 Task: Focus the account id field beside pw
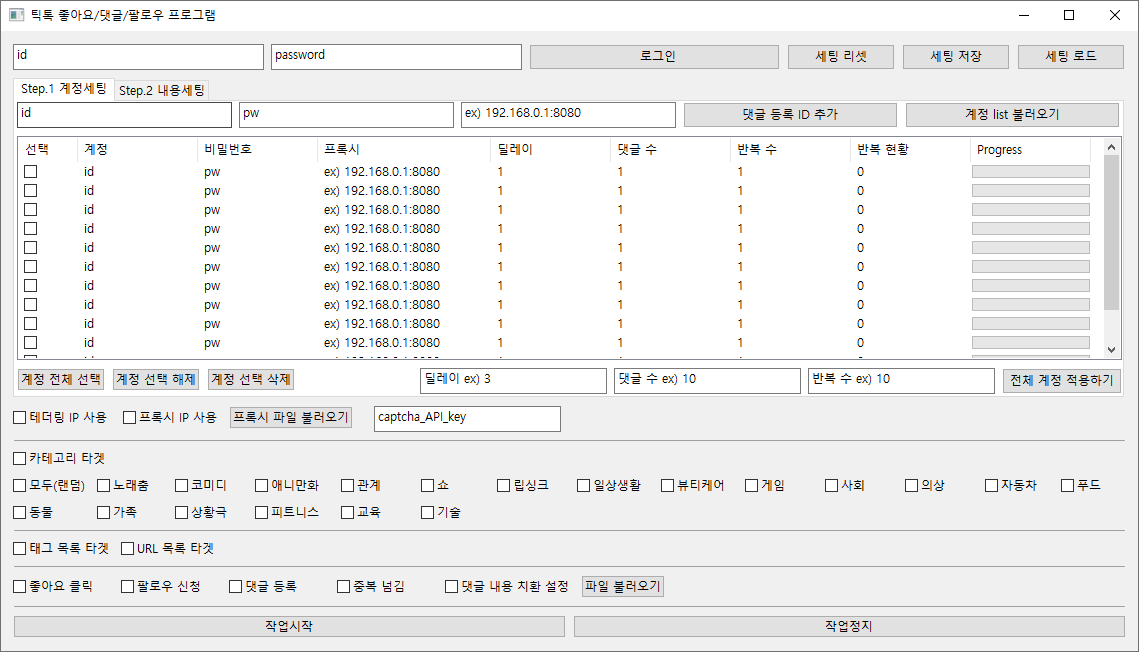[x=124, y=115]
